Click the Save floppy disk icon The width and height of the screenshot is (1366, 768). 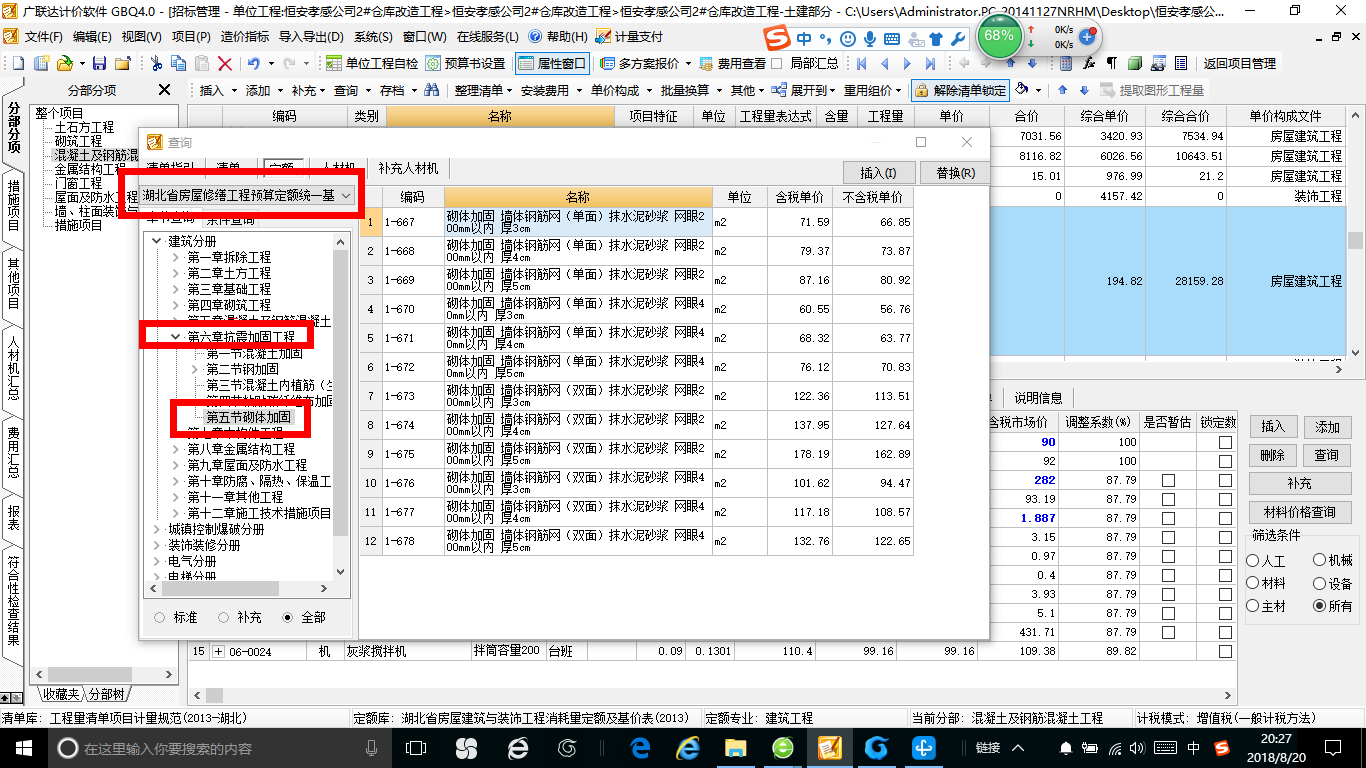tap(101, 63)
